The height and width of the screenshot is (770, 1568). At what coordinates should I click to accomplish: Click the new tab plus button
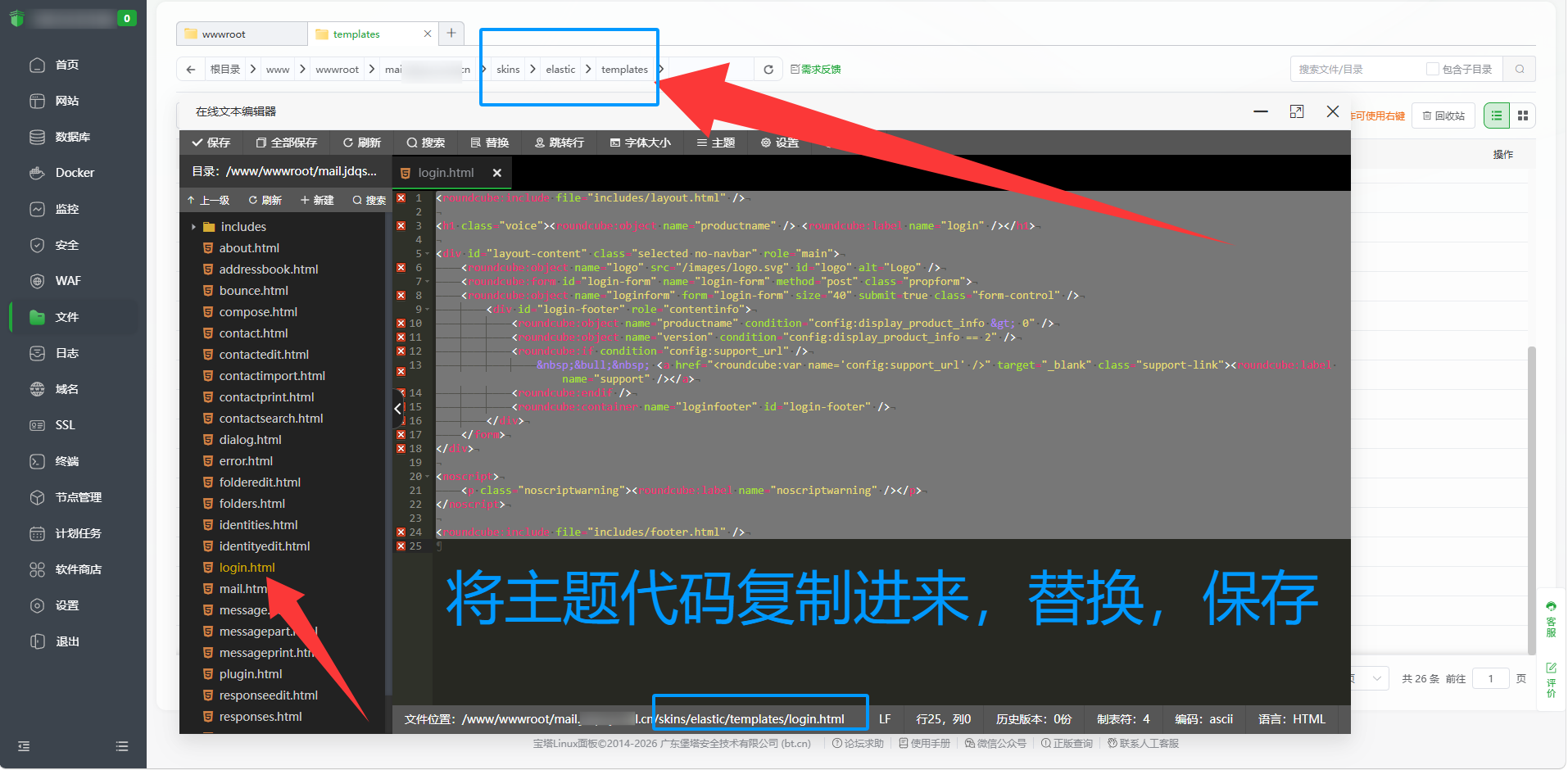coord(451,34)
